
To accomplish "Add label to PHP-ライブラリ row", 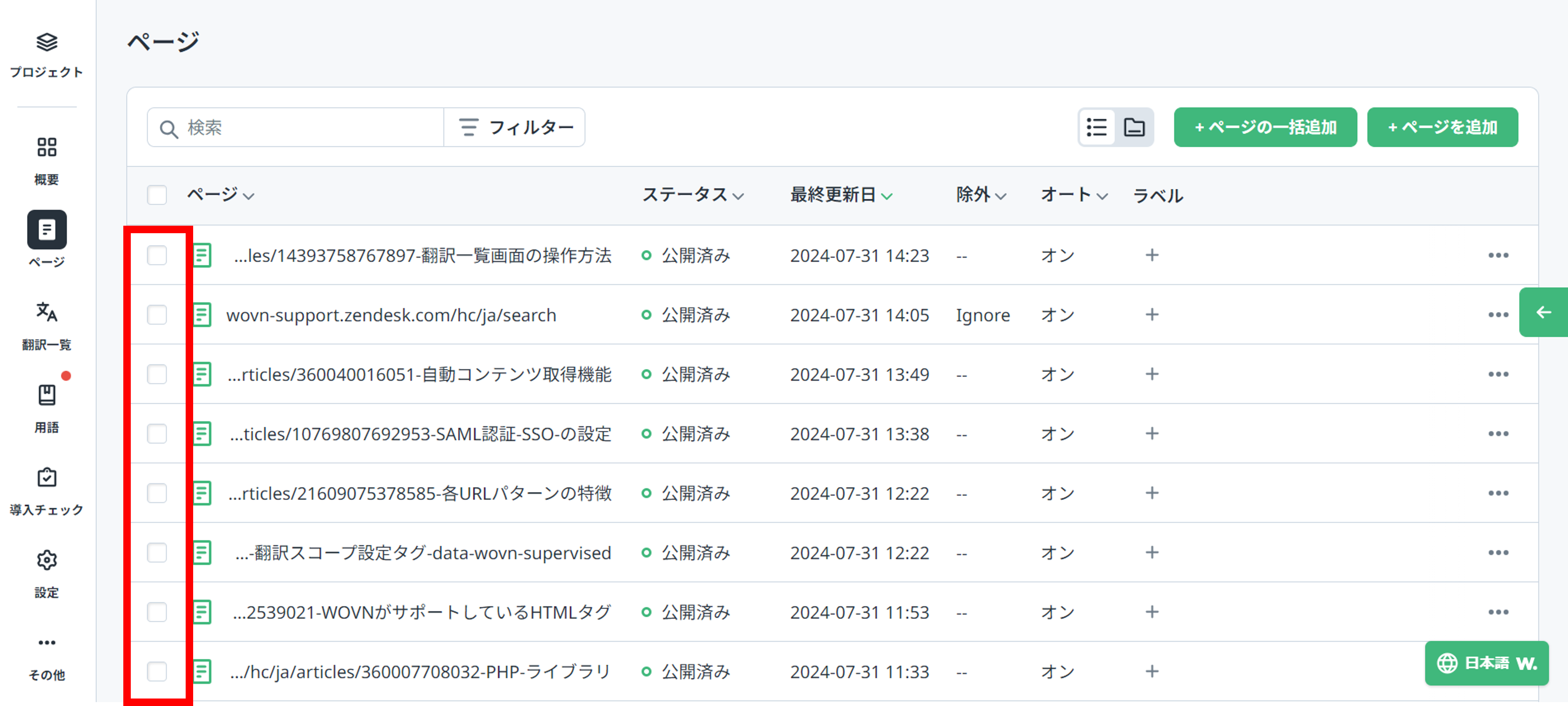I will coord(1152,671).
